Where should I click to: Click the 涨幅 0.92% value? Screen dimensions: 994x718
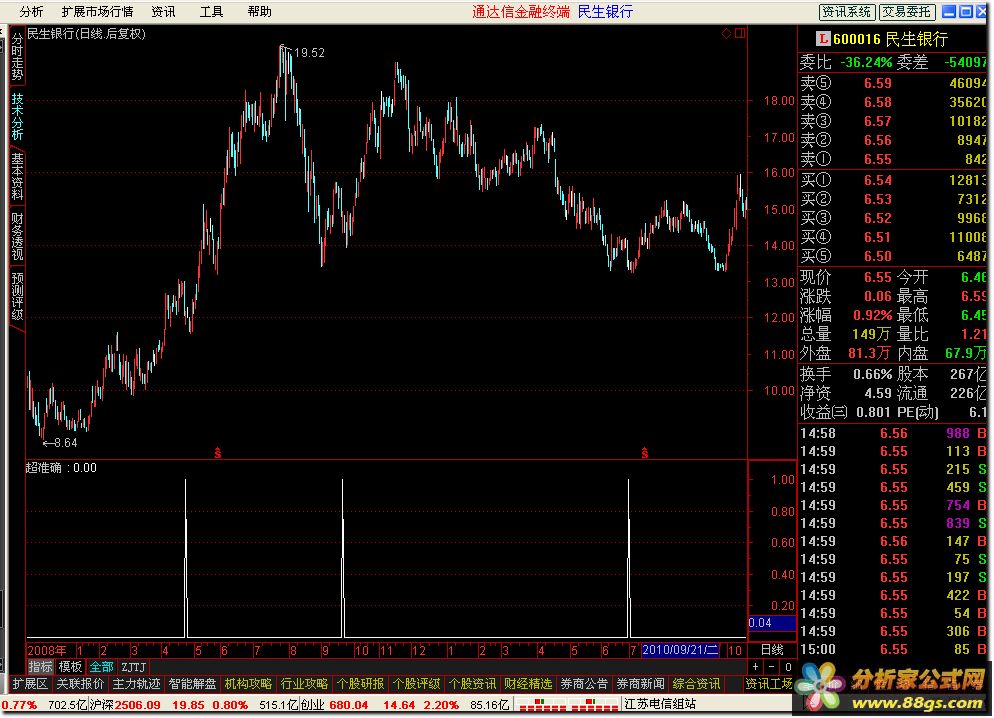pyautogui.click(x=872, y=315)
